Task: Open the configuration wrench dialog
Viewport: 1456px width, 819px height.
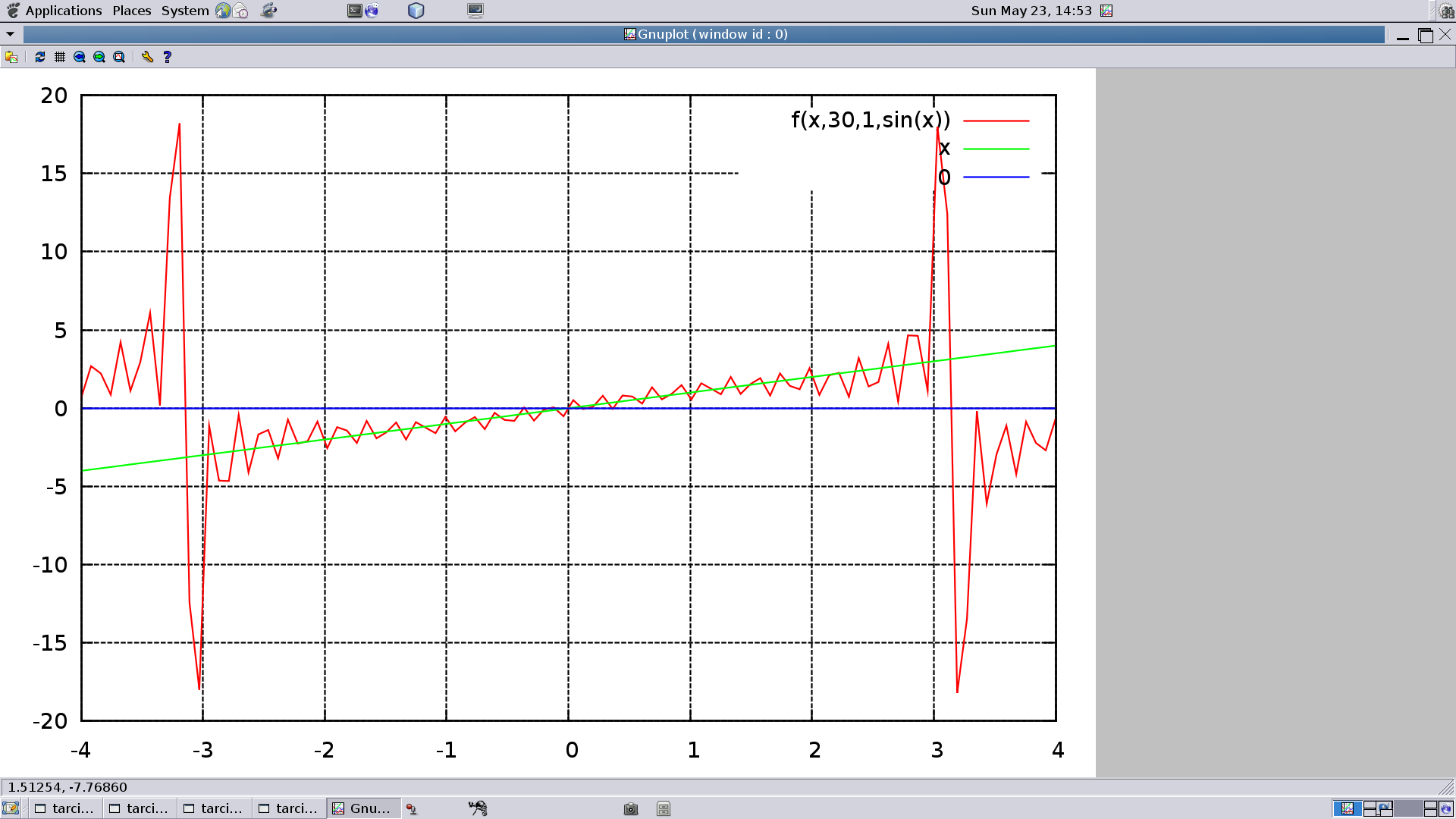Action: (x=147, y=57)
